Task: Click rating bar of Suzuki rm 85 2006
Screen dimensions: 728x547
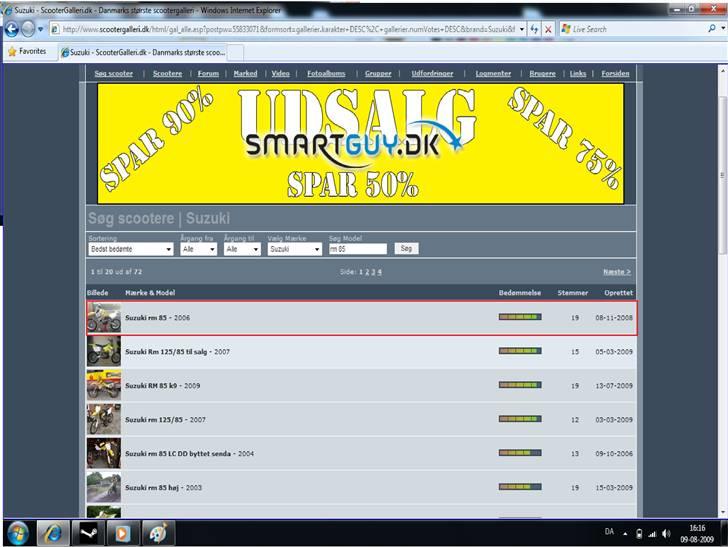Action: tap(520, 317)
